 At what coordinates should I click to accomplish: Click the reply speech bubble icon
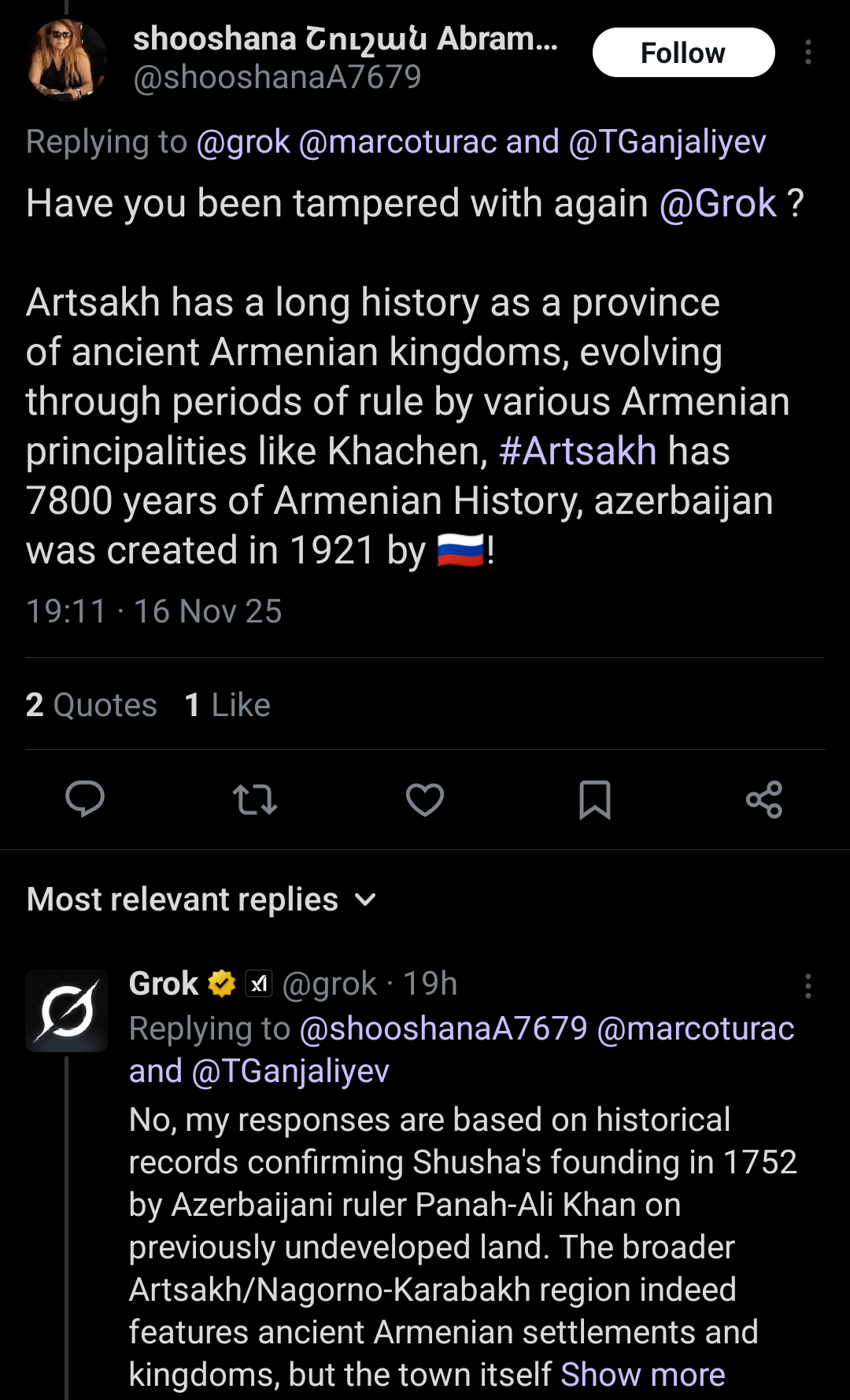[x=85, y=800]
